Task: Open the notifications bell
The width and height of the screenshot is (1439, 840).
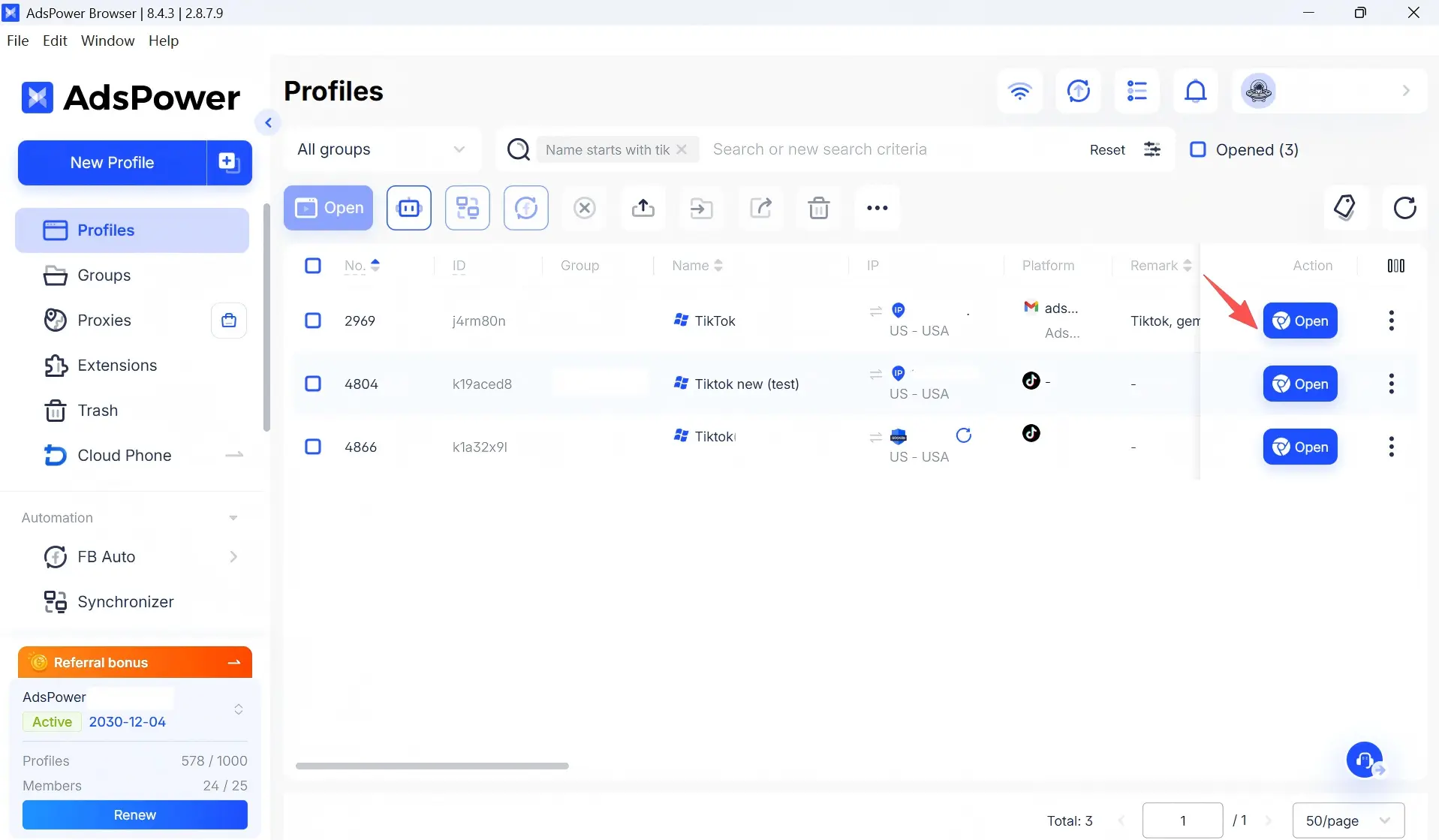Action: (1196, 91)
